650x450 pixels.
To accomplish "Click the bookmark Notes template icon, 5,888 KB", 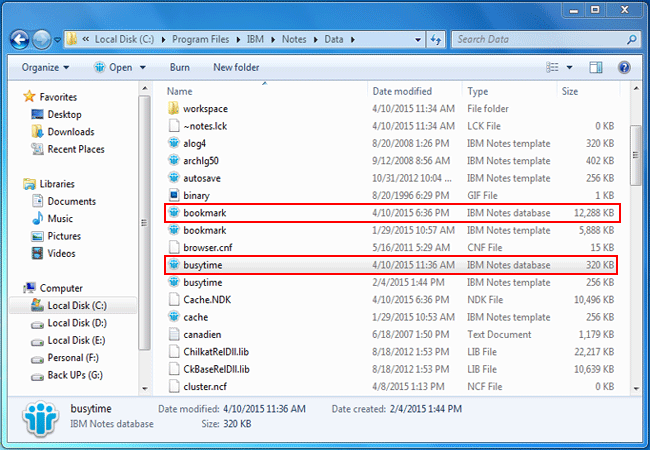I will pos(174,230).
